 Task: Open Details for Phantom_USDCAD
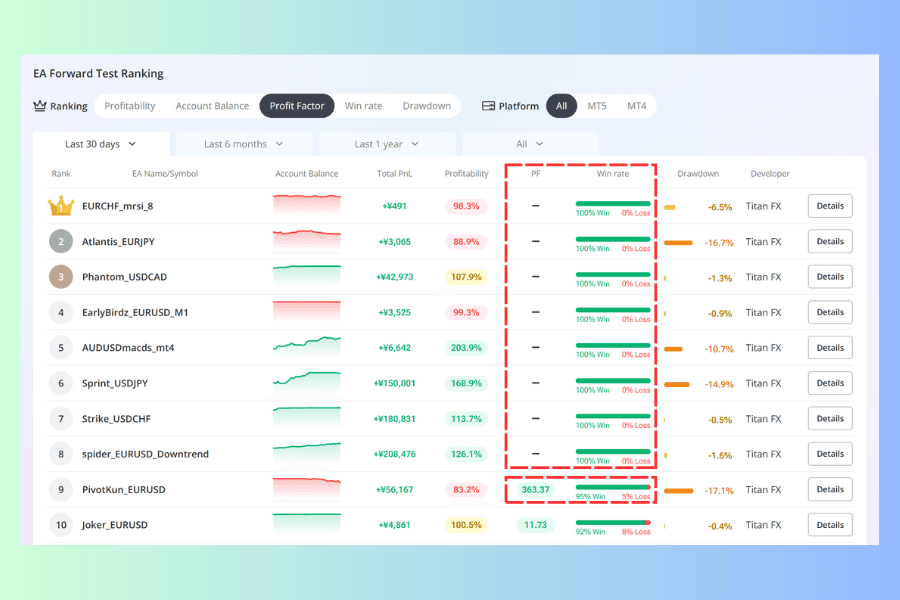pyautogui.click(x=830, y=277)
